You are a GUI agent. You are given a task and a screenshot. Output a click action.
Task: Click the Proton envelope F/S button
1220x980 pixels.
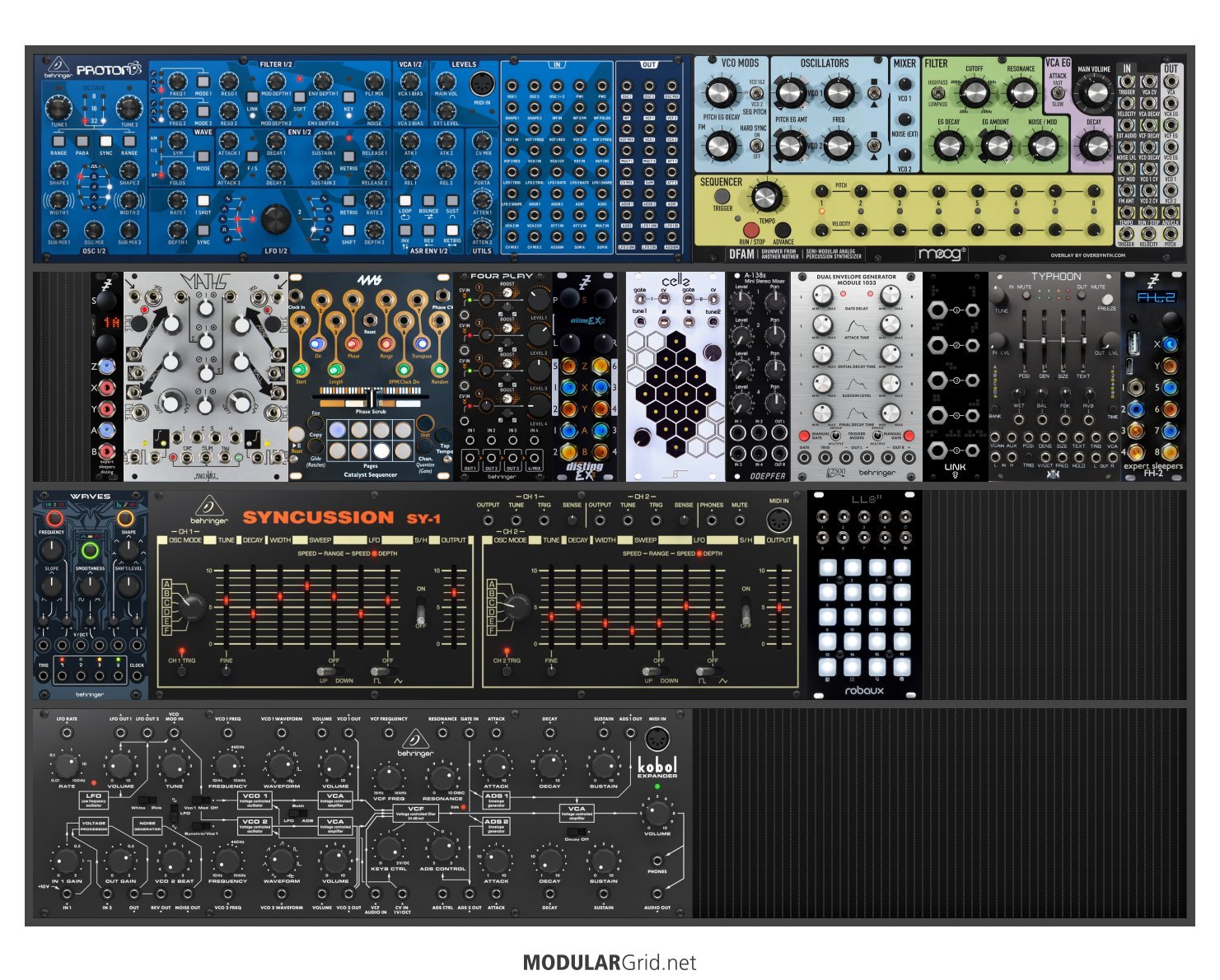tap(252, 156)
